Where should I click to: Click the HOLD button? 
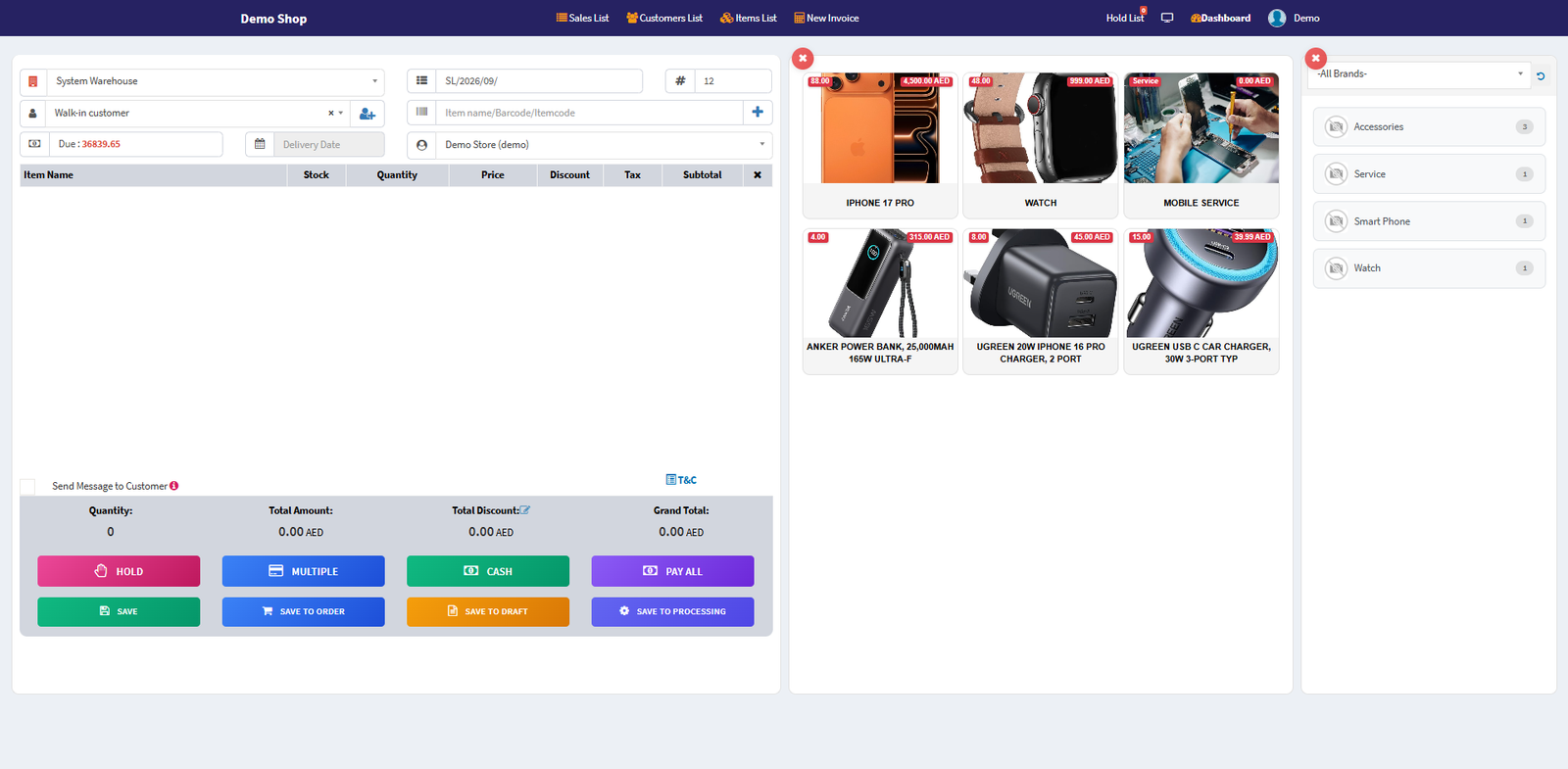coord(119,571)
